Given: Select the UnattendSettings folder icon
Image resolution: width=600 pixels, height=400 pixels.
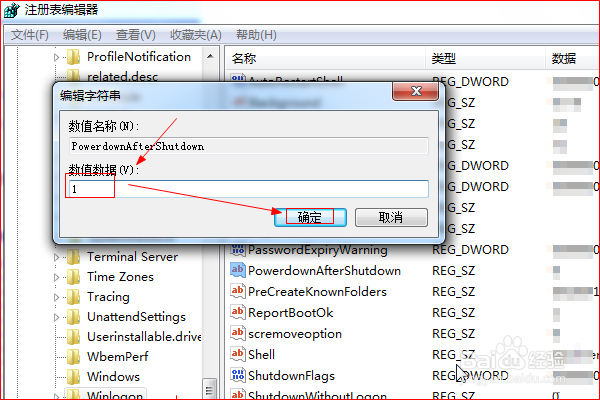Looking at the screenshot, I should click(x=73, y=317).
